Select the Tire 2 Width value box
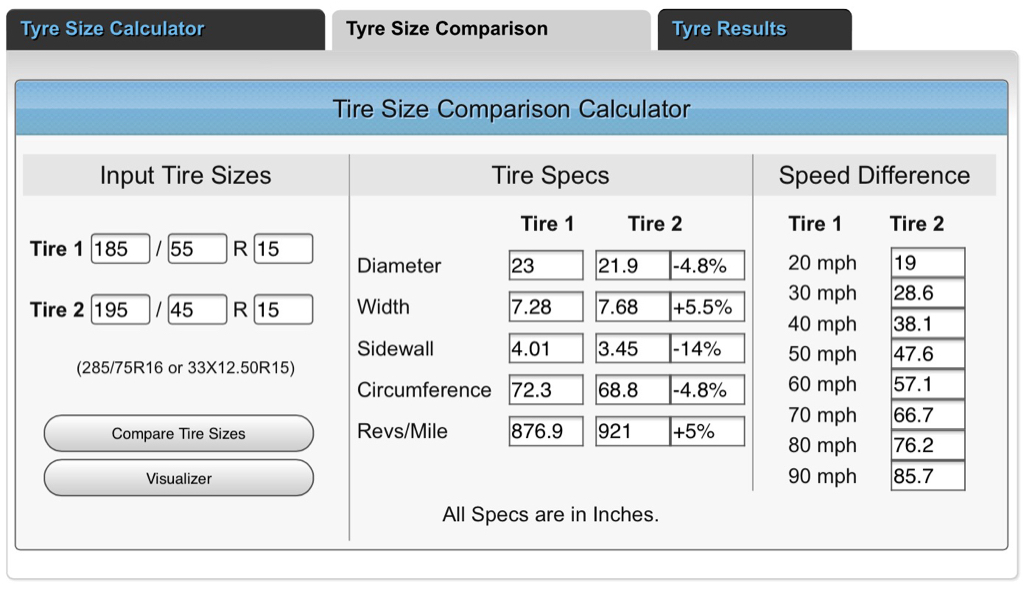The image size is (1024, 594). [631, 307]
